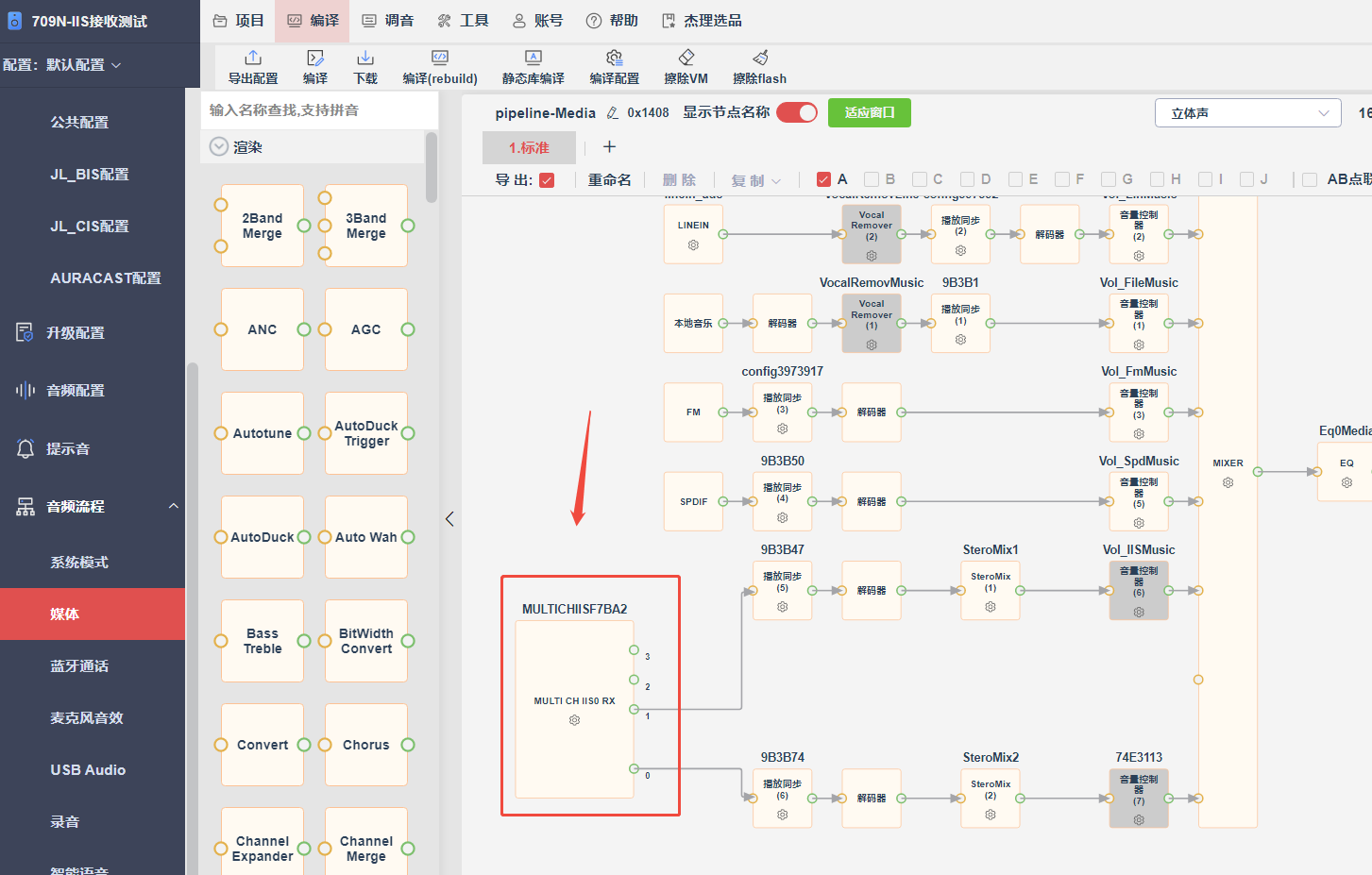Click the 静态库编译 icon

534,58
